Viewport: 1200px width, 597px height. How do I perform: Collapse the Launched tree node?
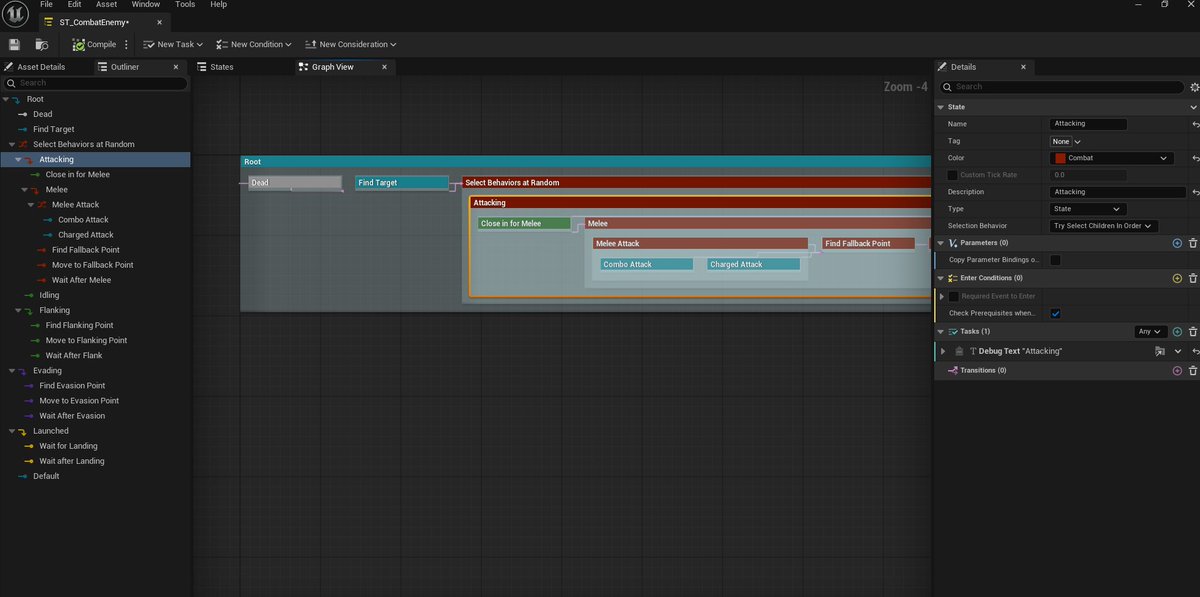point(13,431)
